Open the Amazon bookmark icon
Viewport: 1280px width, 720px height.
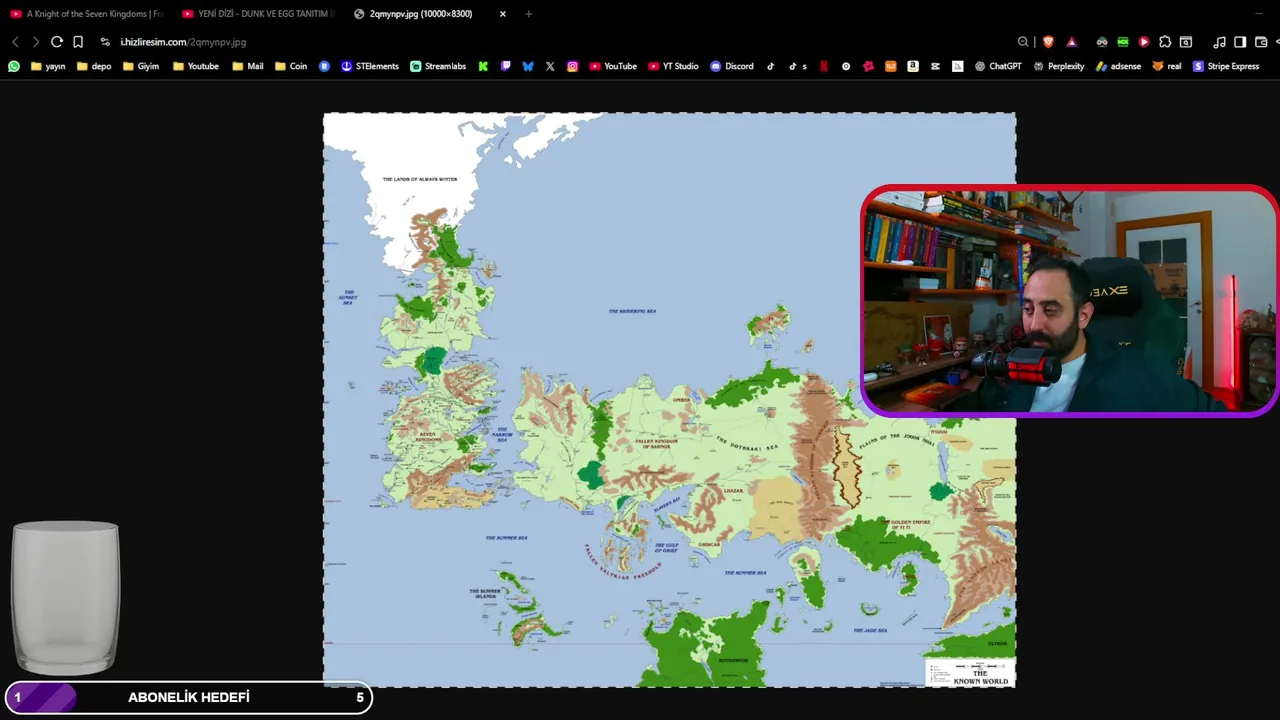tap(913, 66)
